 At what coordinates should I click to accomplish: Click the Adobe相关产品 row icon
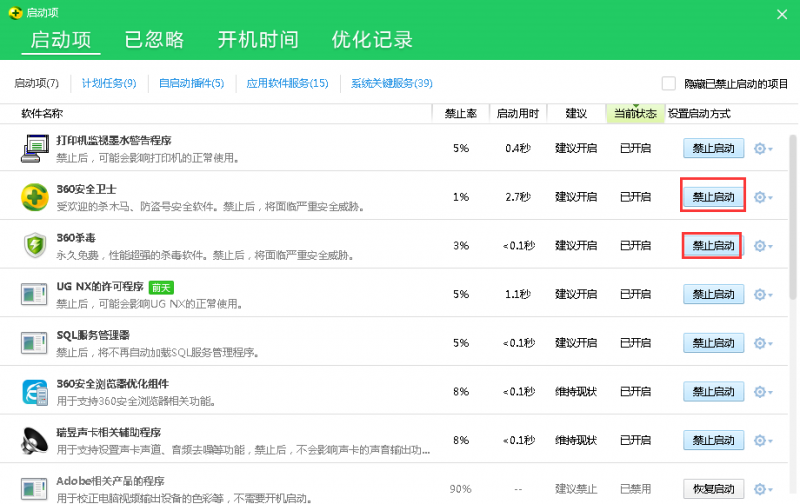click(x=34, y=489)
